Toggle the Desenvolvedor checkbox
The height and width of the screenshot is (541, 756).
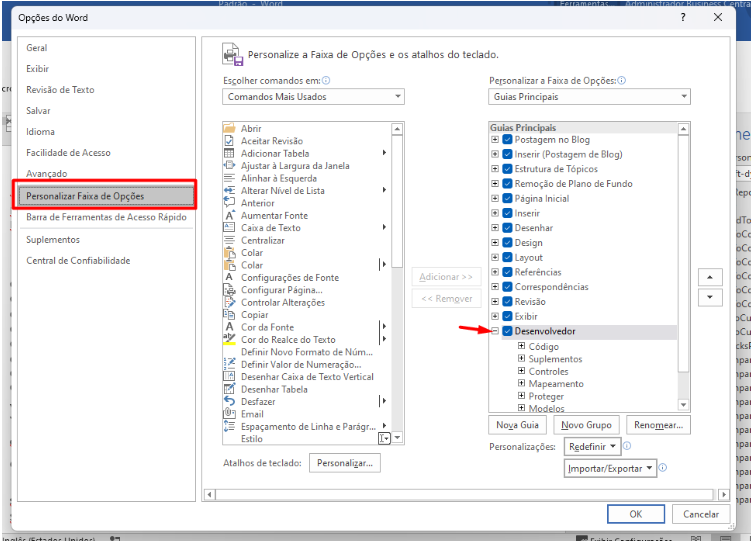[x=507, y=331]
